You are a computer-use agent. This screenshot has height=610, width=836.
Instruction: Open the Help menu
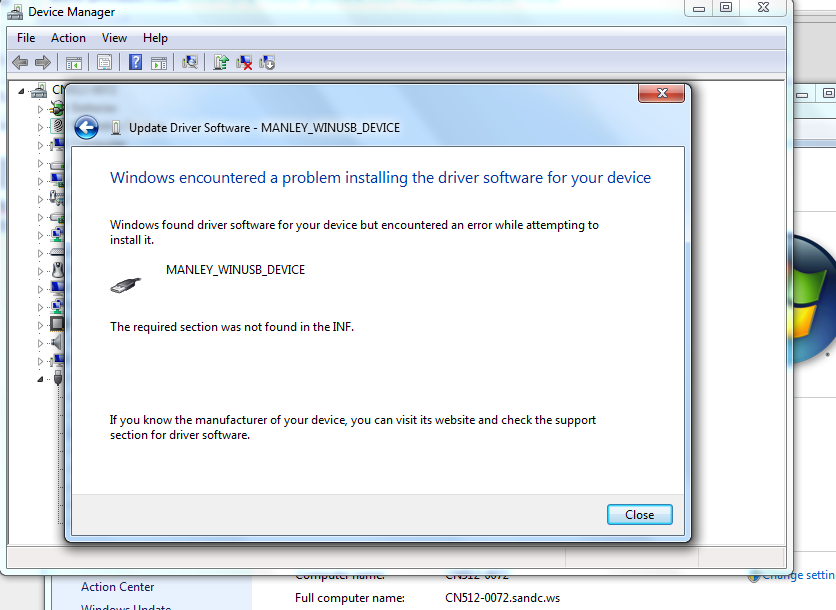155,38
